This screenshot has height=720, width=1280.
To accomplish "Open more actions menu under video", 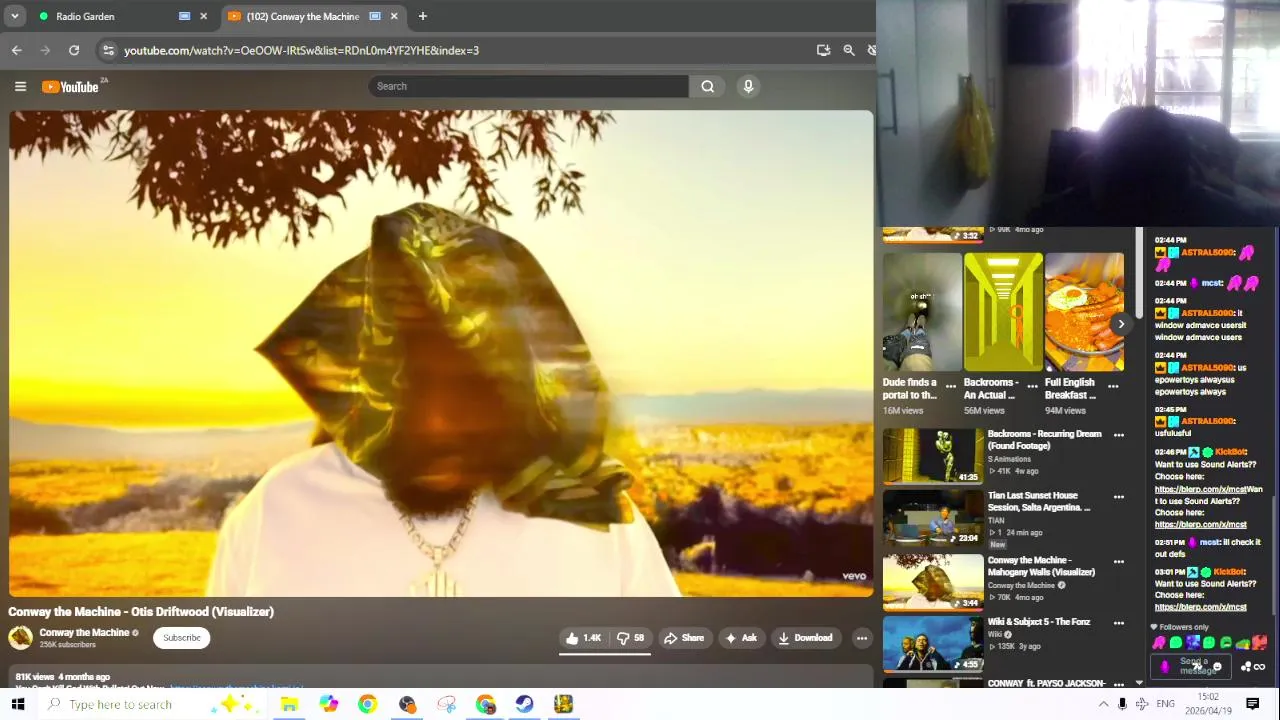I will click(861, 638).
